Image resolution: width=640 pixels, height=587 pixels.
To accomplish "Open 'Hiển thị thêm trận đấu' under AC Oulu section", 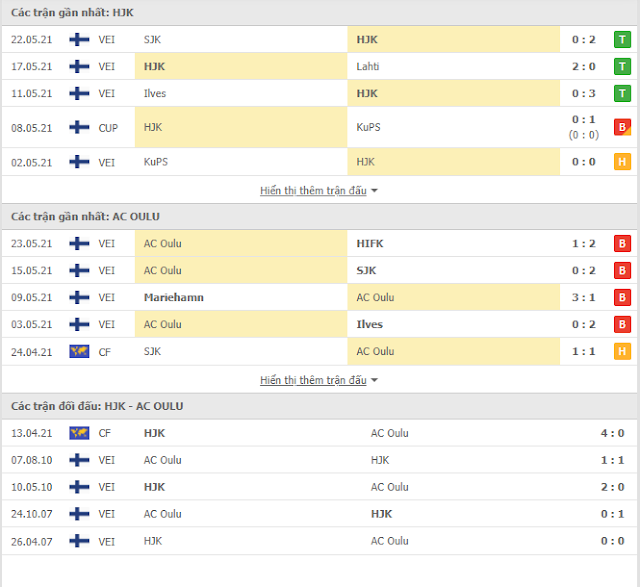I will (x=313, y=380).
